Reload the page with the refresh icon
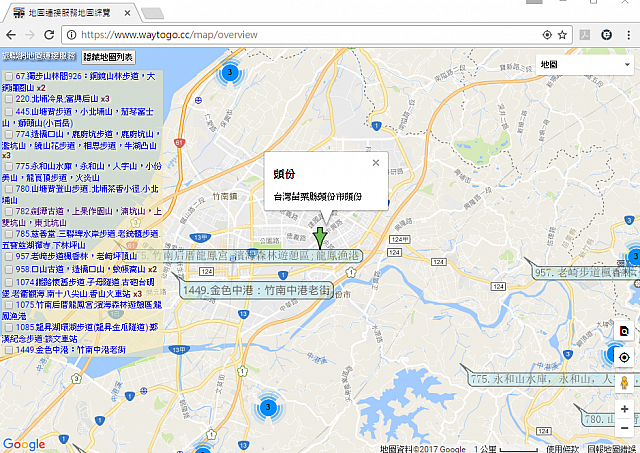640x453 pixels. 49,35
